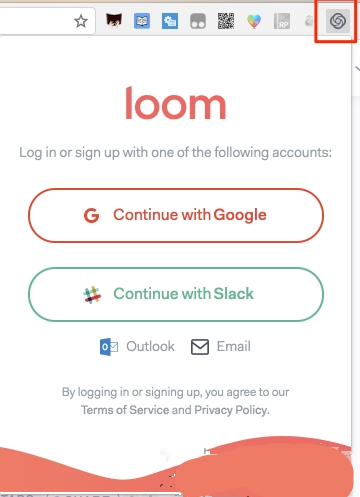Click the envelope Email icon
Screen dimensions: 360x497
point(200,347)
